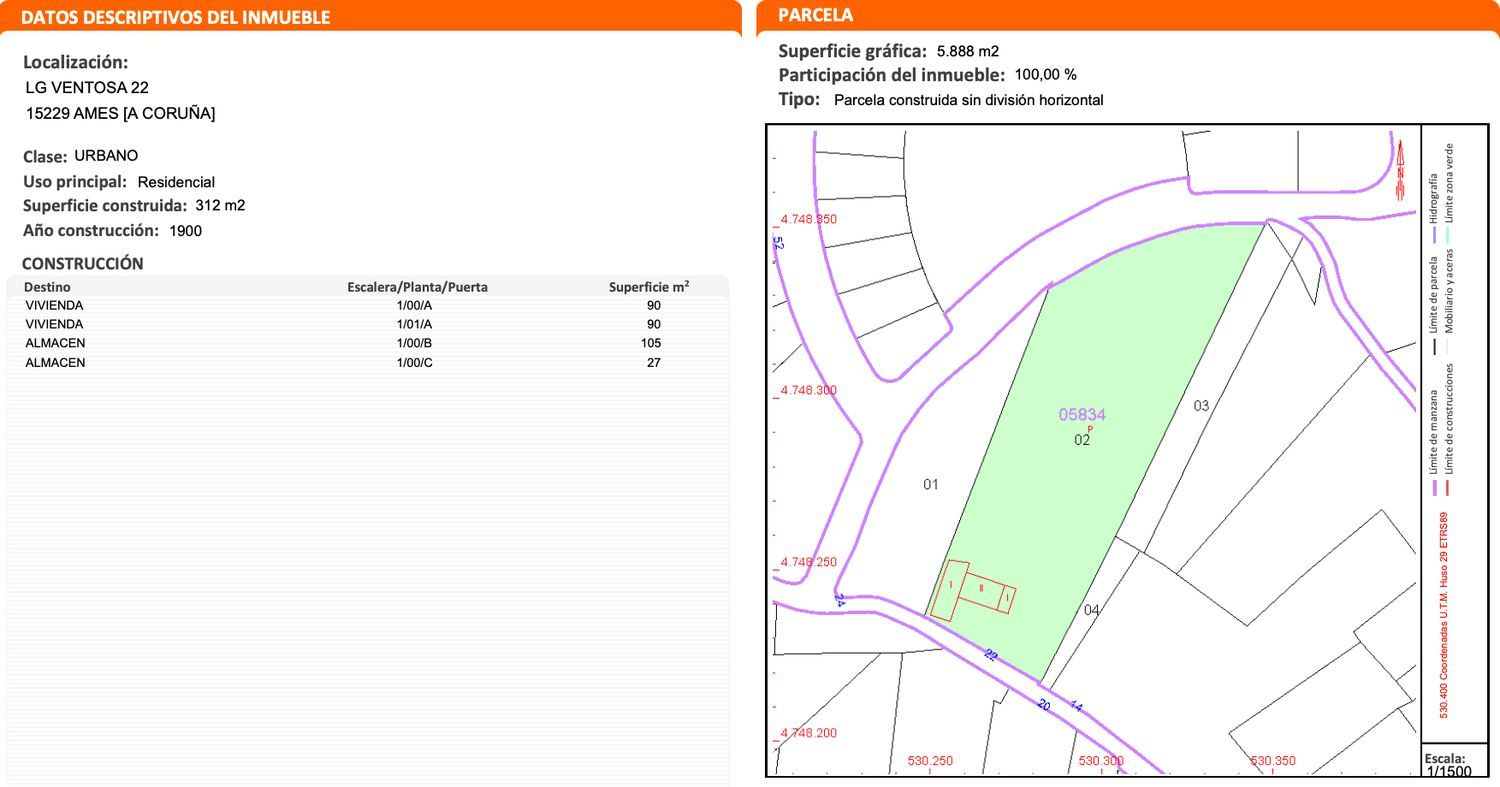
Task: Click the red building outline labeled II
Action: pos(981,589)
